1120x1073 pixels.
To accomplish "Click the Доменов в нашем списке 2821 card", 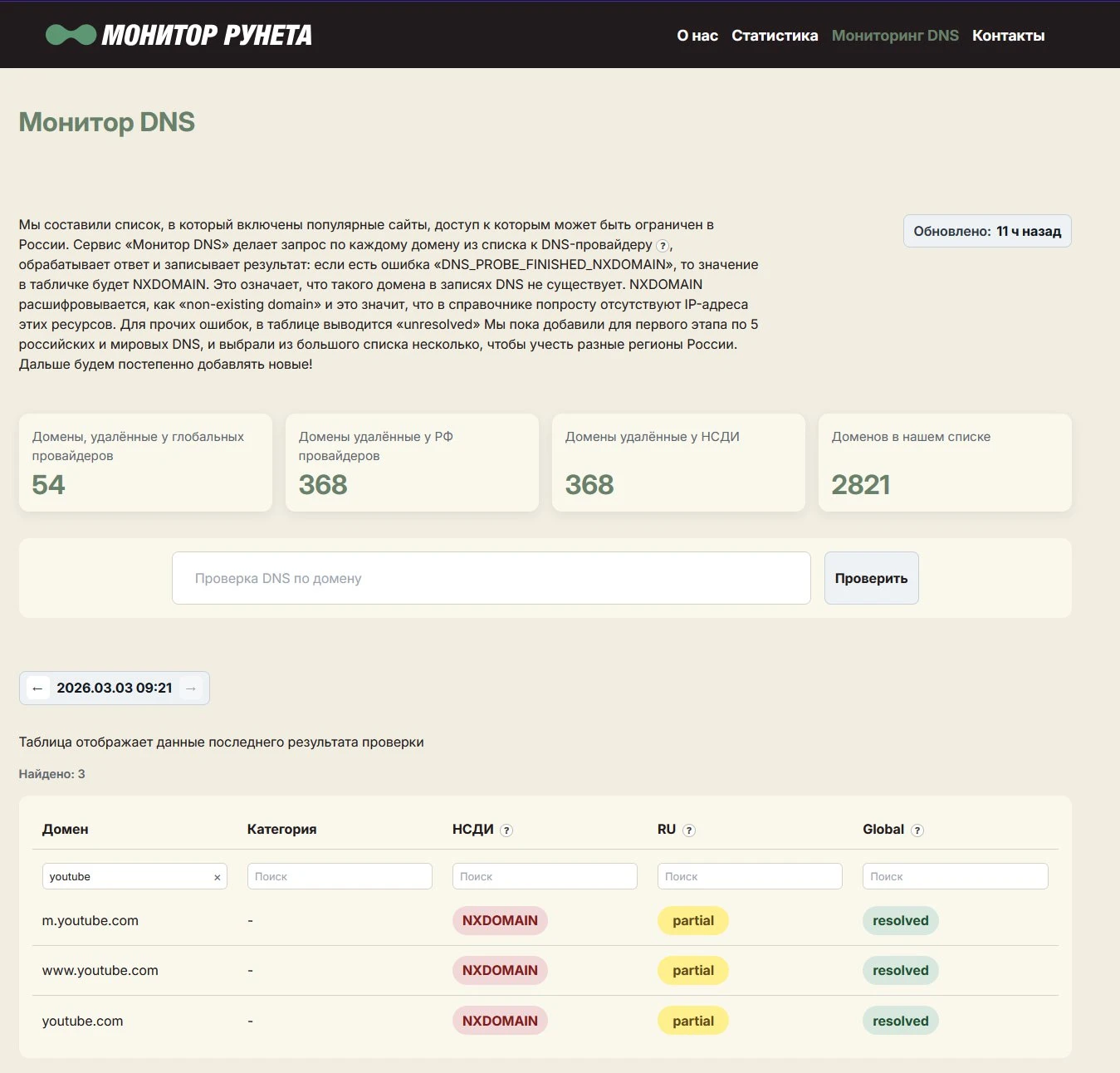I will point(945,463).
